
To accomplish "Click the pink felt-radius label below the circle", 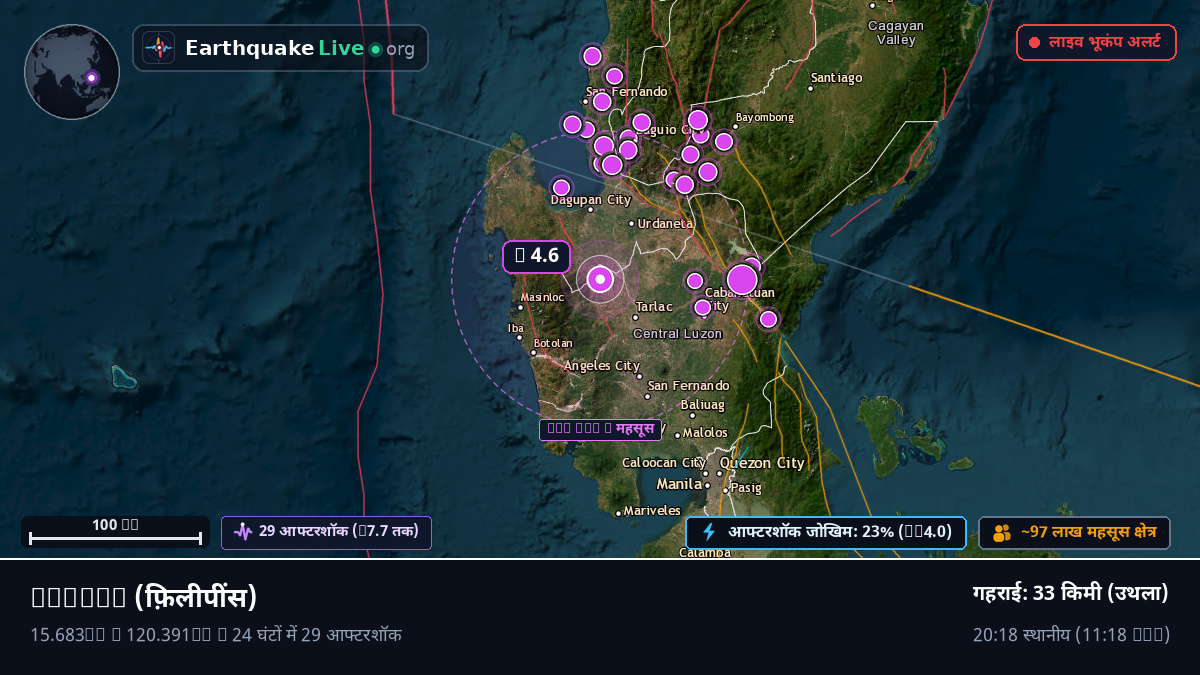I will (x=600, y=430).
